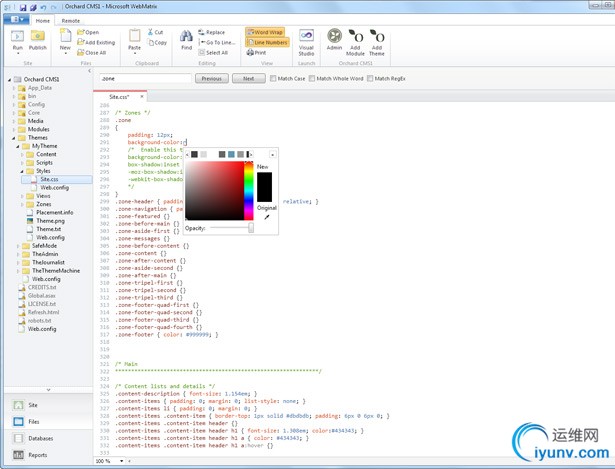615x469 pixels.
Task: Run the site using the Run icon
Action: point(17,36)
